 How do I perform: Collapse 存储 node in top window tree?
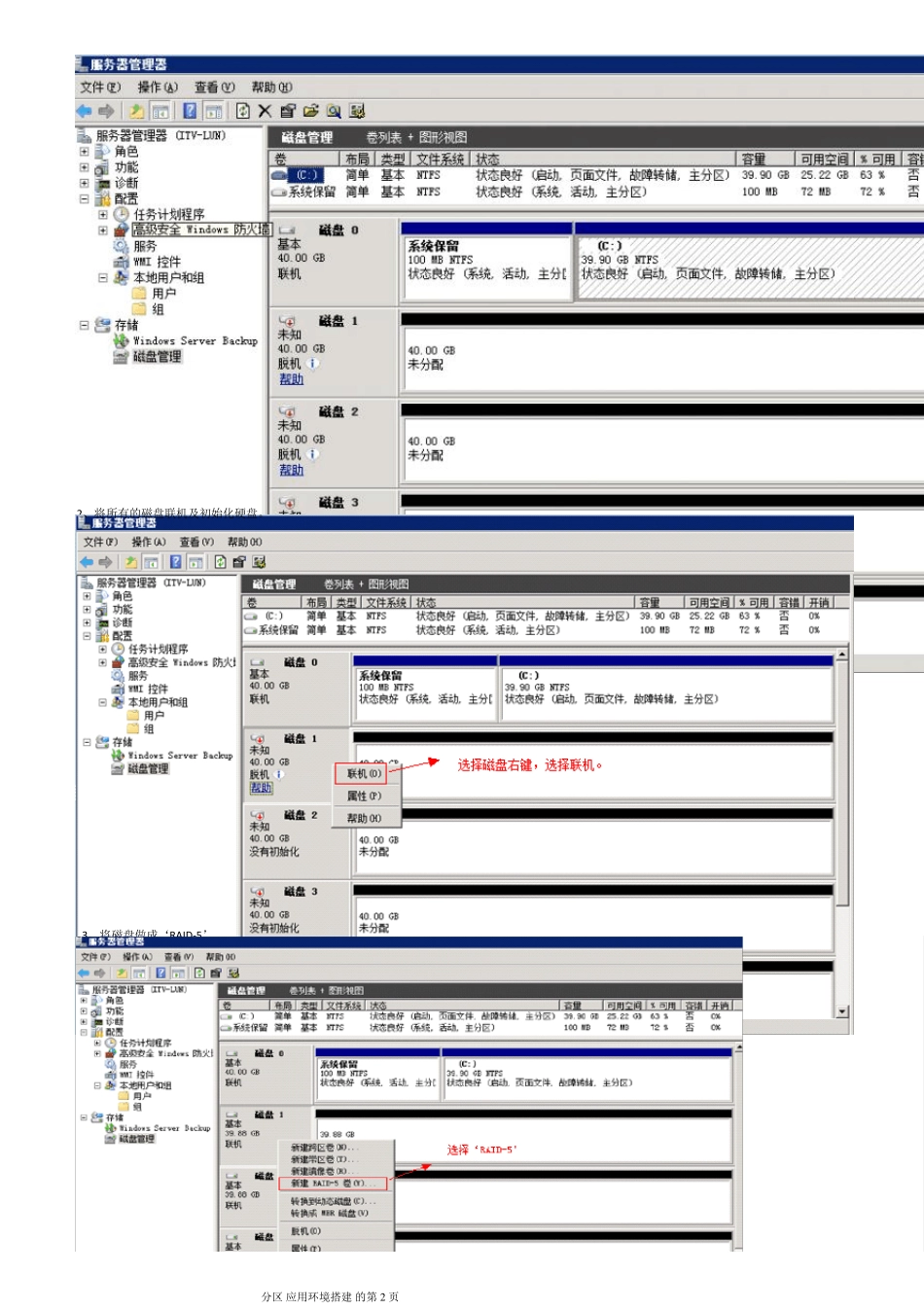pos(84,325)
